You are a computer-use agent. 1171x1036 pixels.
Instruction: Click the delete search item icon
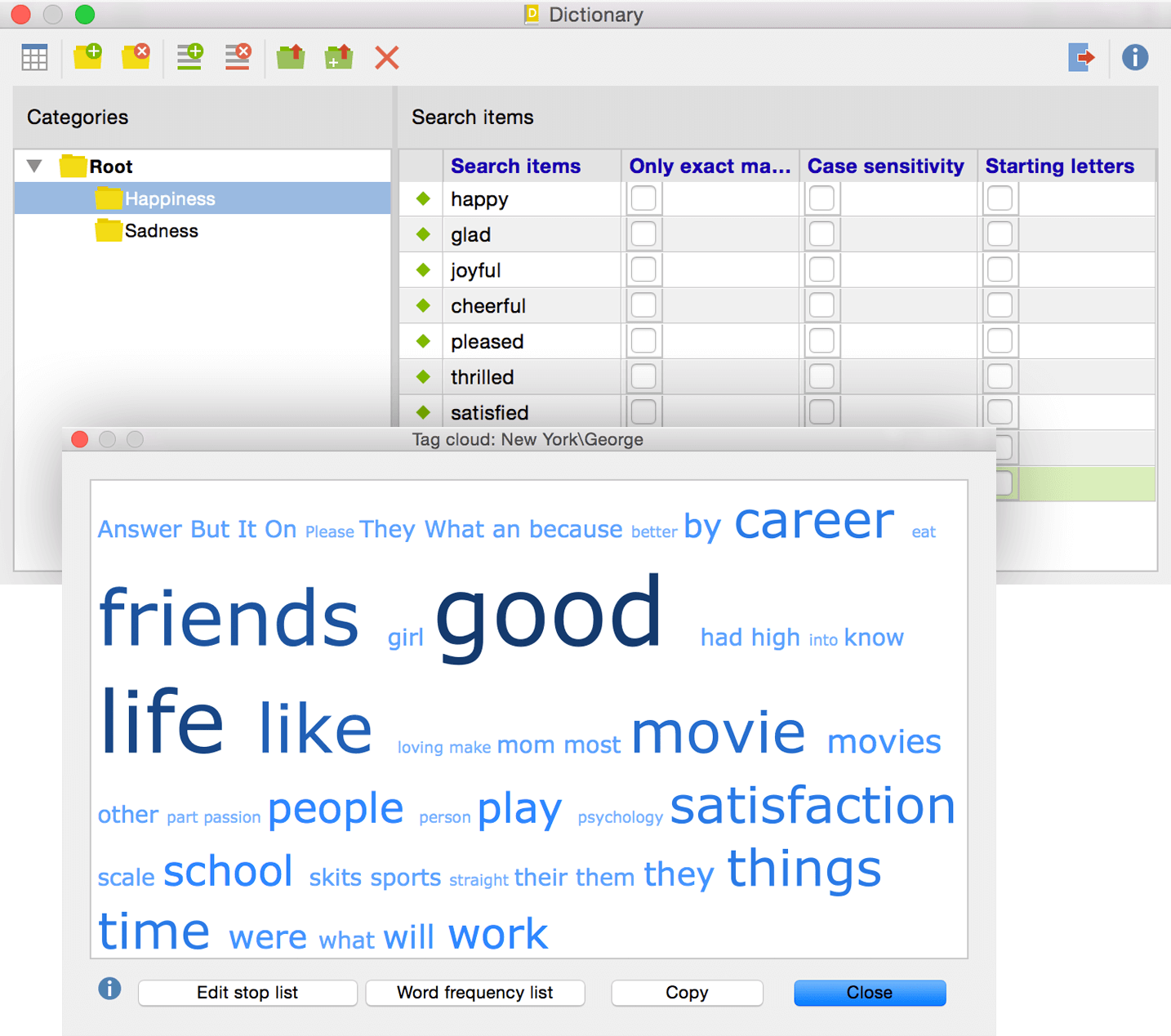coord(238,57)
